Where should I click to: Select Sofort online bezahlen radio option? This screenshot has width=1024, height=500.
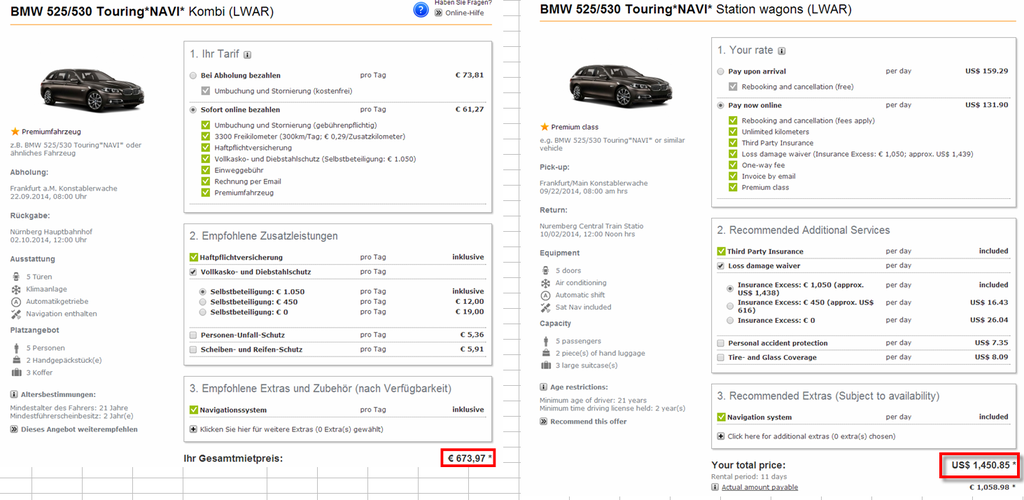193,110
